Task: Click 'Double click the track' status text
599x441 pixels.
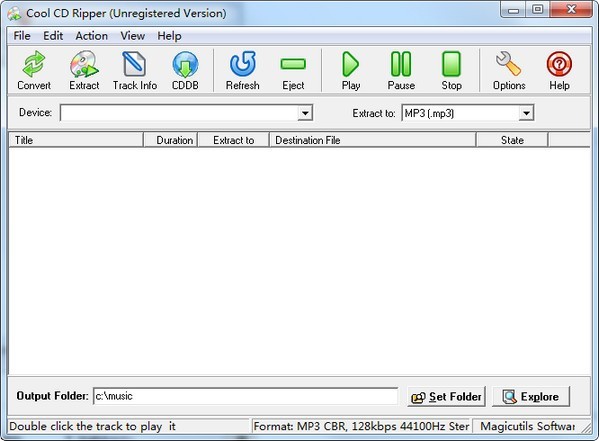Action: tap(92, 426)
